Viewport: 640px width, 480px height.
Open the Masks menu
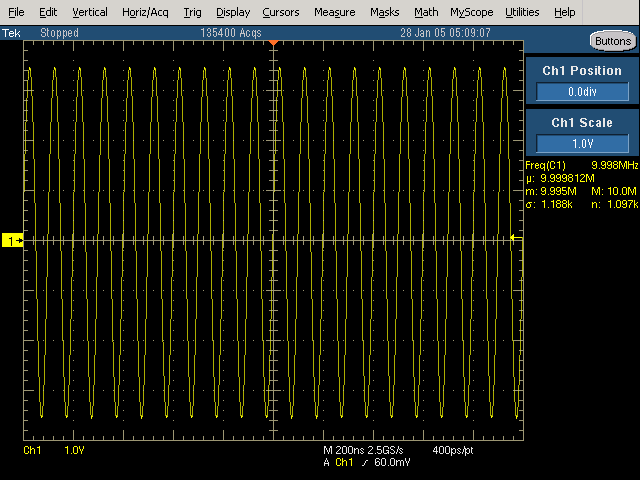[384, 12]
